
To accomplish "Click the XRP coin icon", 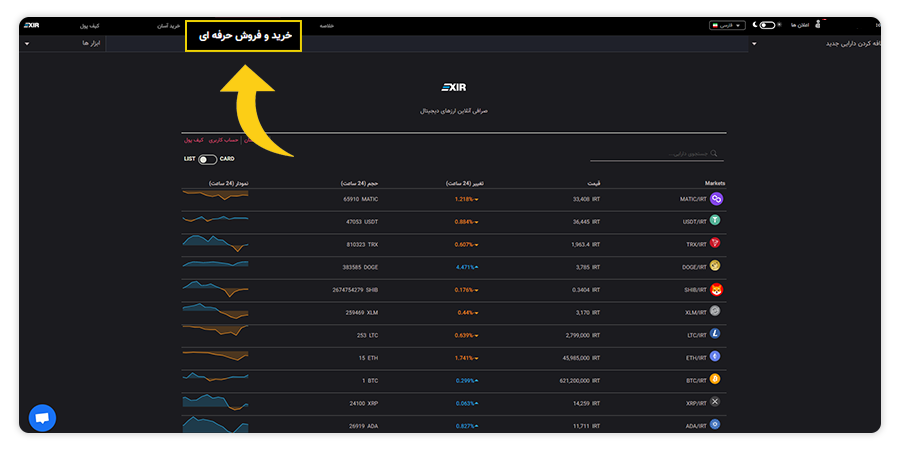I will pos(715,402).
